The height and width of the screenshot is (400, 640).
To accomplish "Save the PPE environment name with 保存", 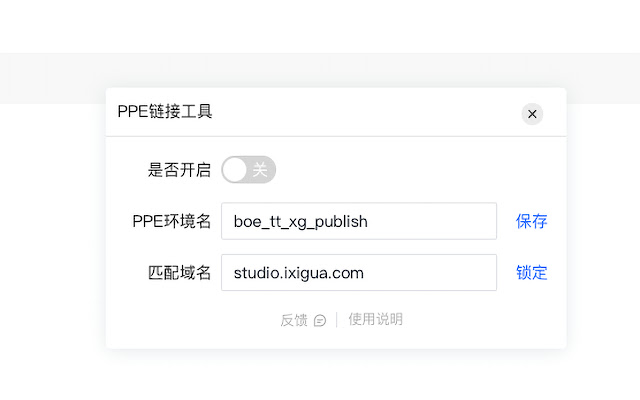I will tap(531, 221).
